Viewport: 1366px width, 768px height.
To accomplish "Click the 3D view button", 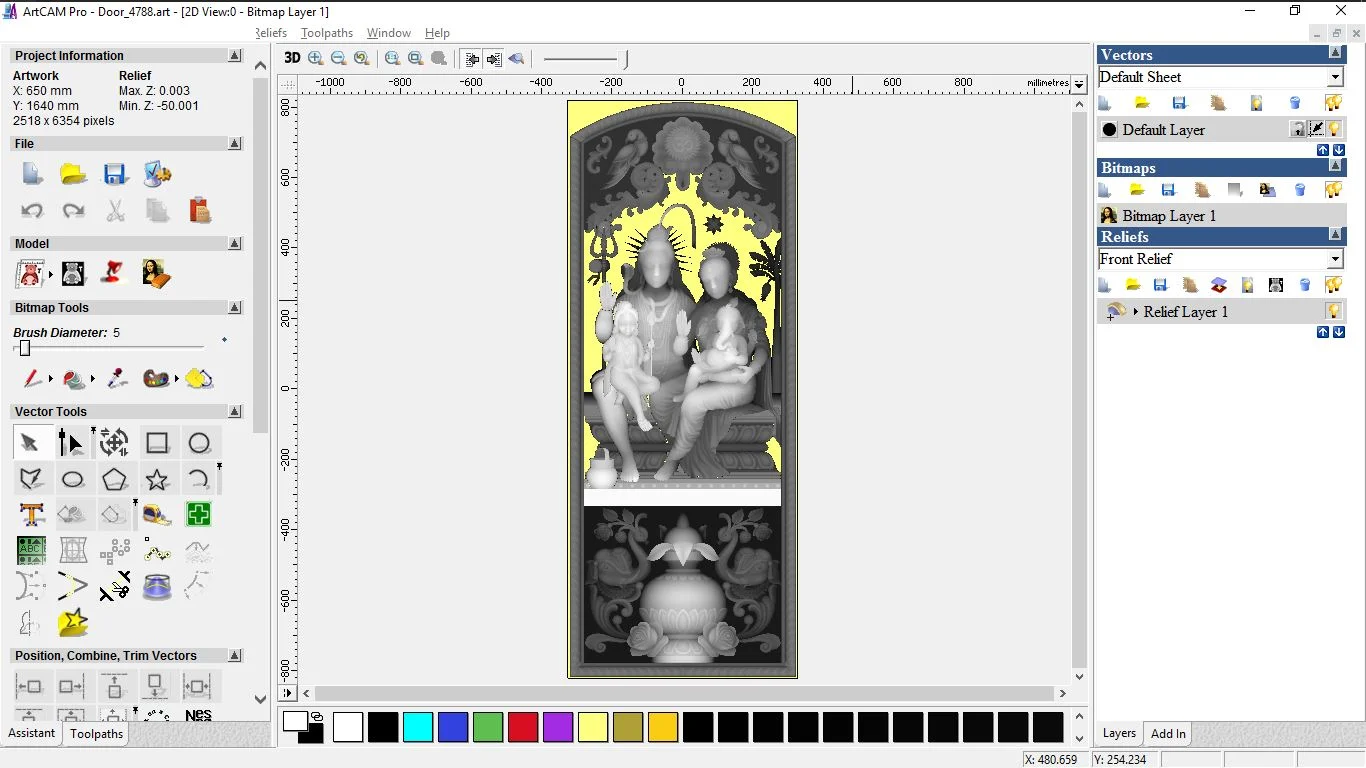I will point(292,59).
